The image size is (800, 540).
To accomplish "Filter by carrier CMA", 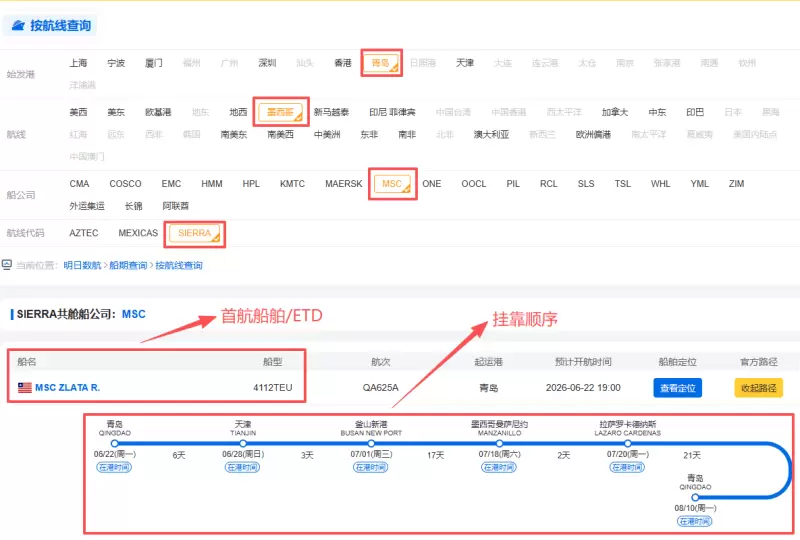I will click(80, 184).
